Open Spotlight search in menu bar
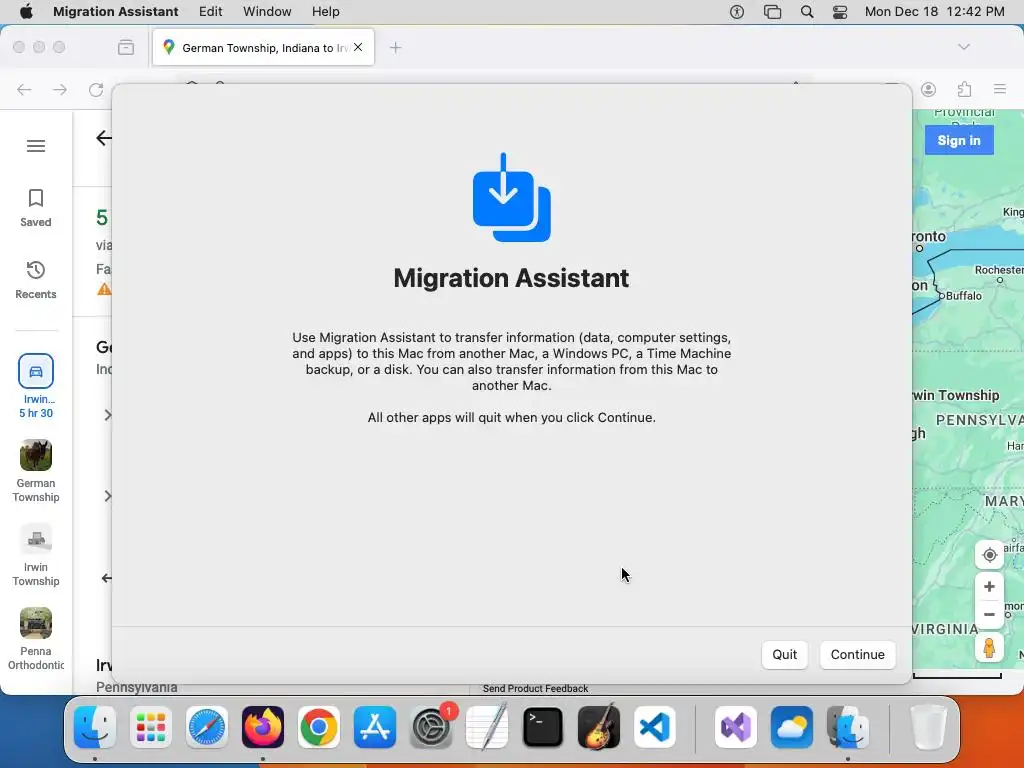This screenshot has width=1024, height=768. click(x=807, y=12)
